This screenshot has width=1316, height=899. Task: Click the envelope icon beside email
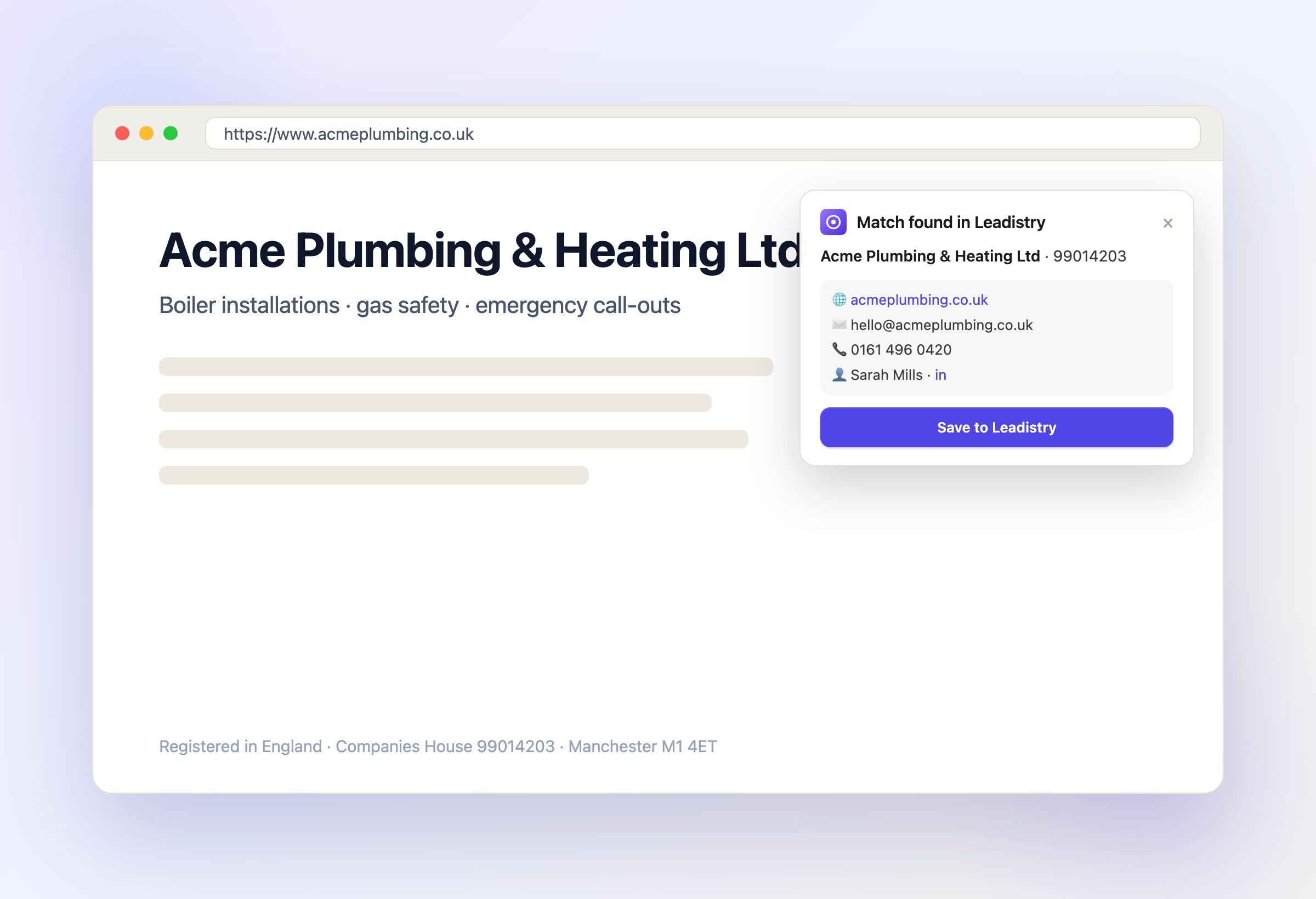click(839, 325)
